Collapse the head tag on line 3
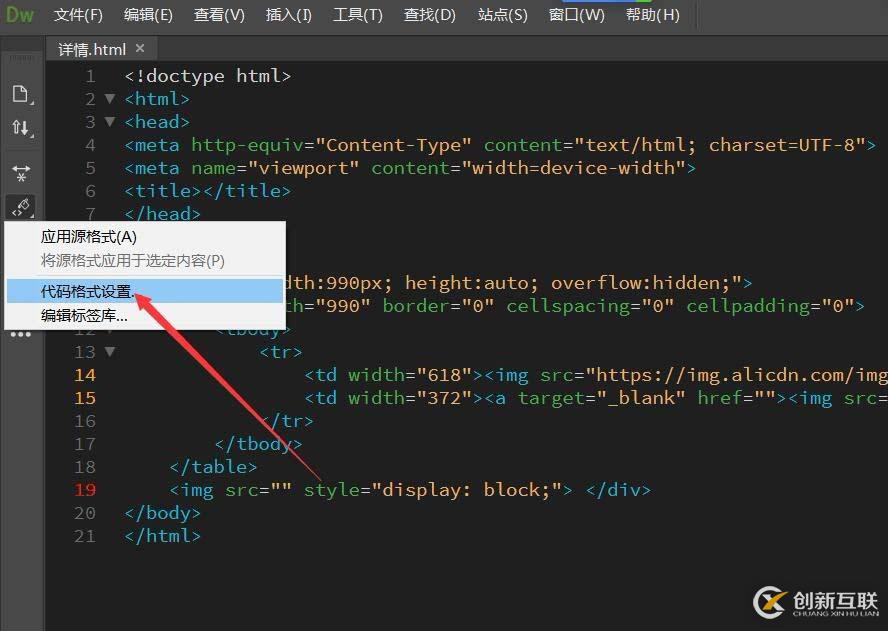The height and width of the screenshot is (631, 888). pos(110,121)
